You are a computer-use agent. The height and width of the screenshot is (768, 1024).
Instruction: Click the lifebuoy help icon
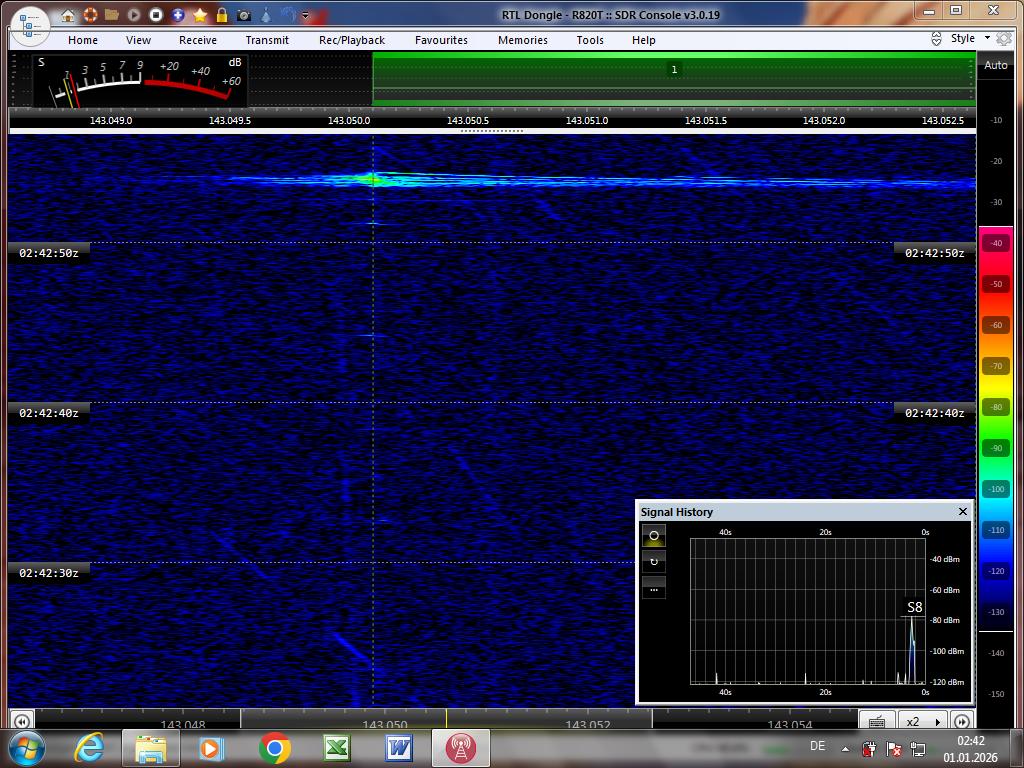(90, 14)
